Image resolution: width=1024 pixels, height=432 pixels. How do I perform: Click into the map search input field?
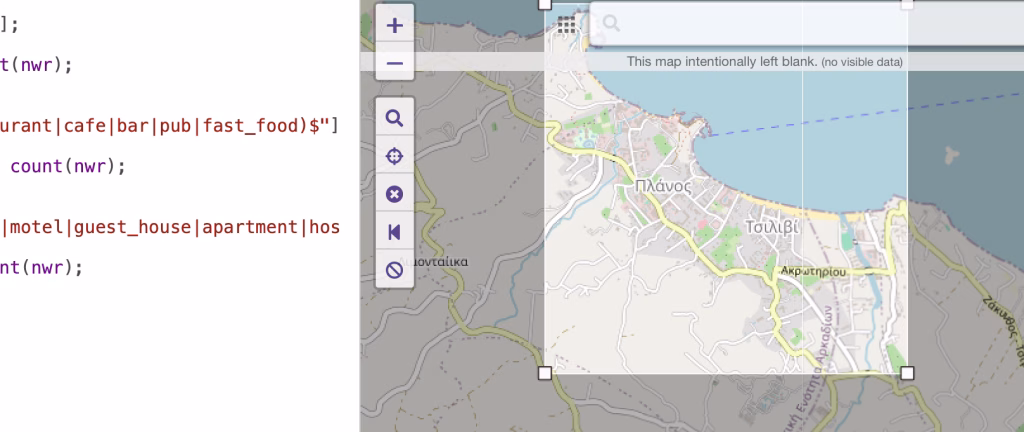pos(800,24)
